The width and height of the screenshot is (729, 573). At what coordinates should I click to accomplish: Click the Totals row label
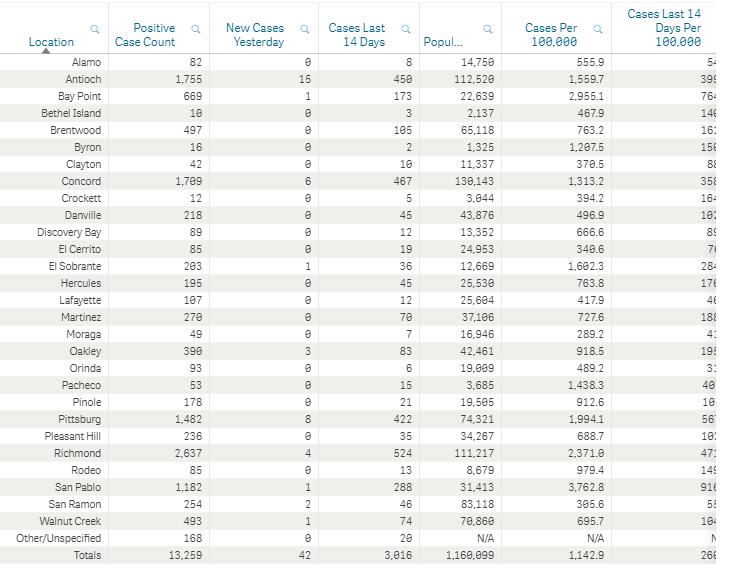87,555
